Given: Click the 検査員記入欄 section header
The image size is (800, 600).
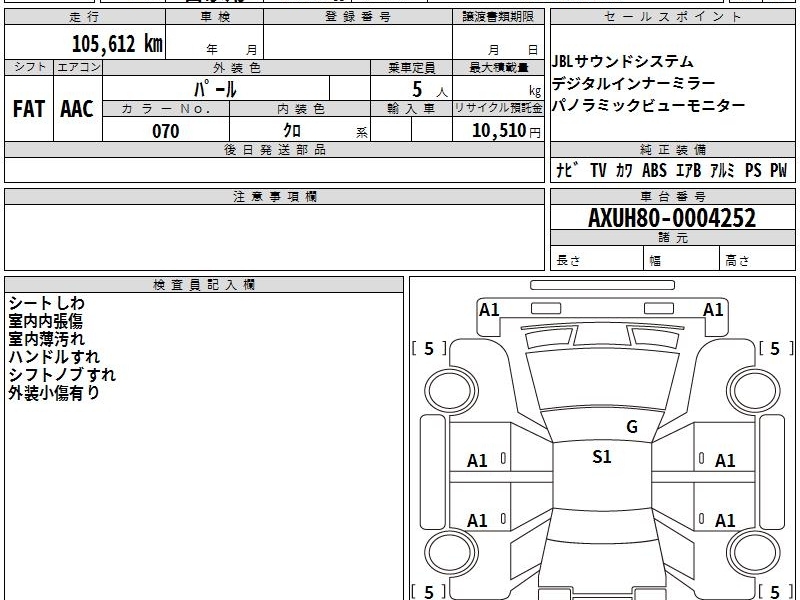Looking at the screenshot, I should click(x=204, y=285).
